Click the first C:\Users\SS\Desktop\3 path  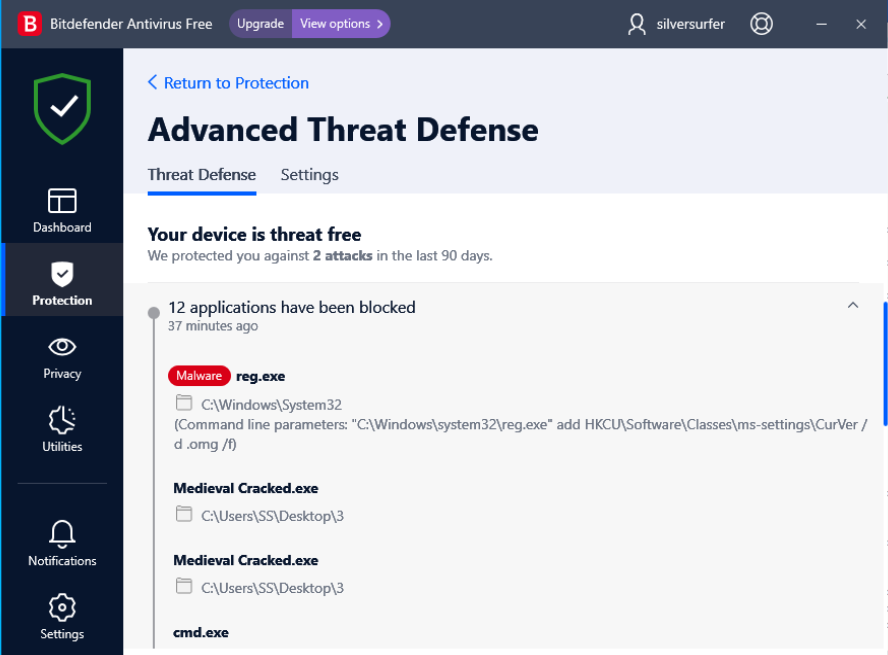point(272,516)
